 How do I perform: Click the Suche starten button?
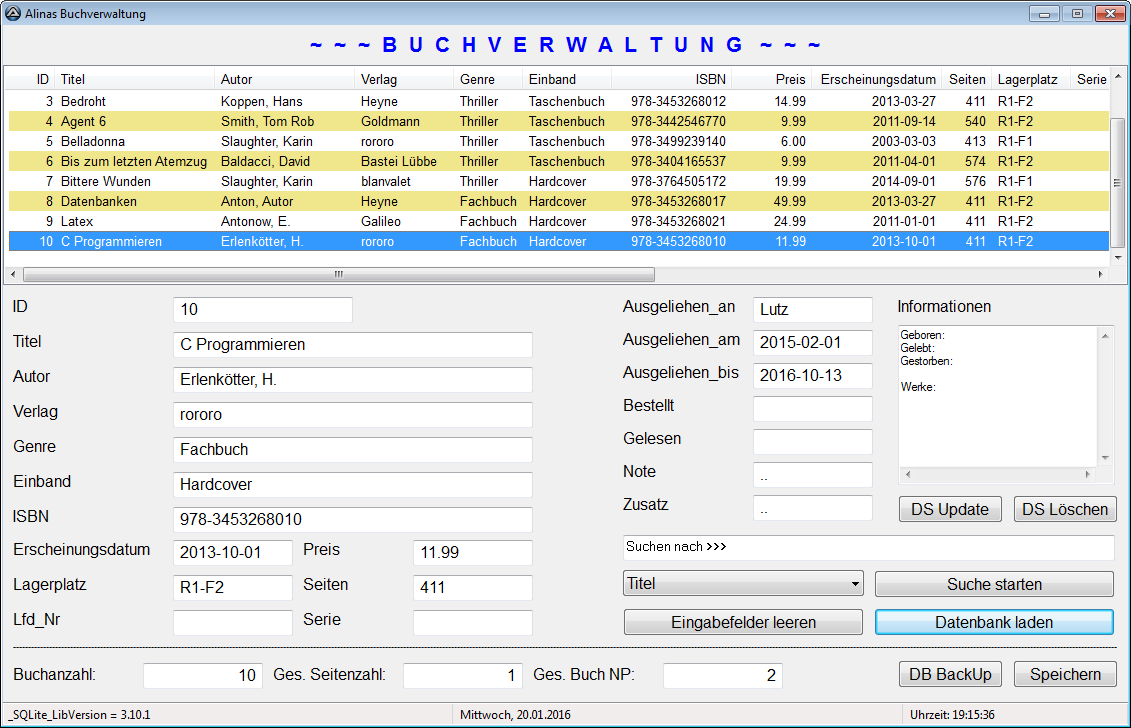(x=993, y=584)
